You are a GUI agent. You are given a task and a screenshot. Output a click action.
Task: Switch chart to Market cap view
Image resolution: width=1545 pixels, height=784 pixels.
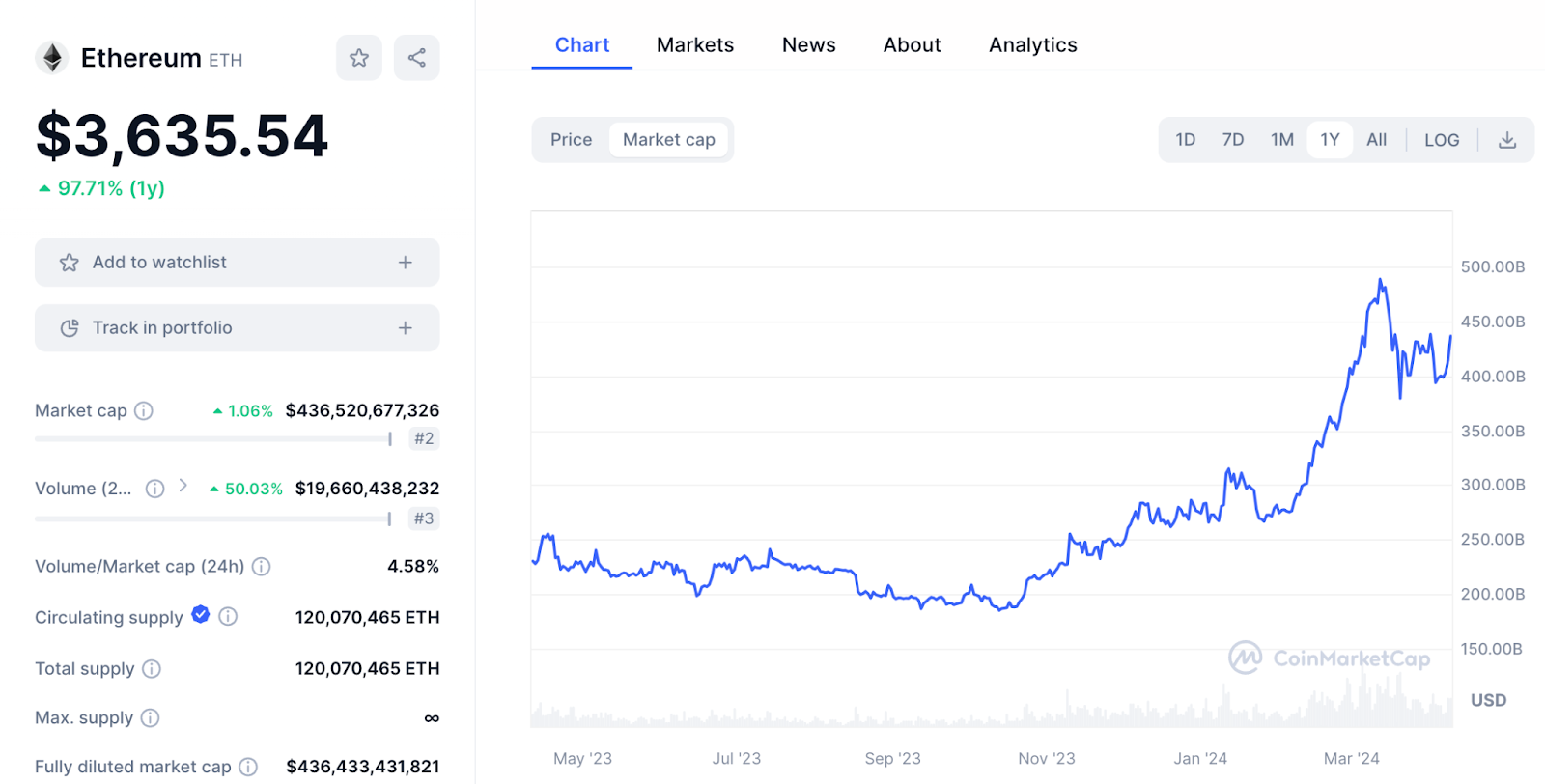[x=669, y=140]
